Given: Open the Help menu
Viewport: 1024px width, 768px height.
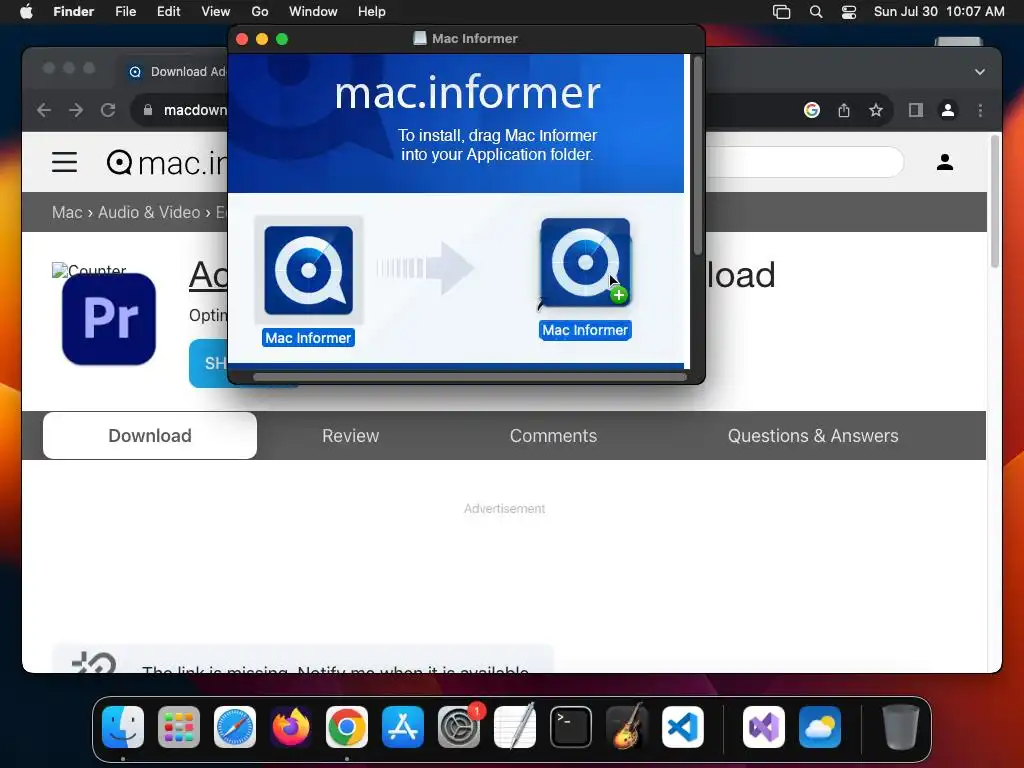Looking at the screenshot, I should tap(372, 12).
